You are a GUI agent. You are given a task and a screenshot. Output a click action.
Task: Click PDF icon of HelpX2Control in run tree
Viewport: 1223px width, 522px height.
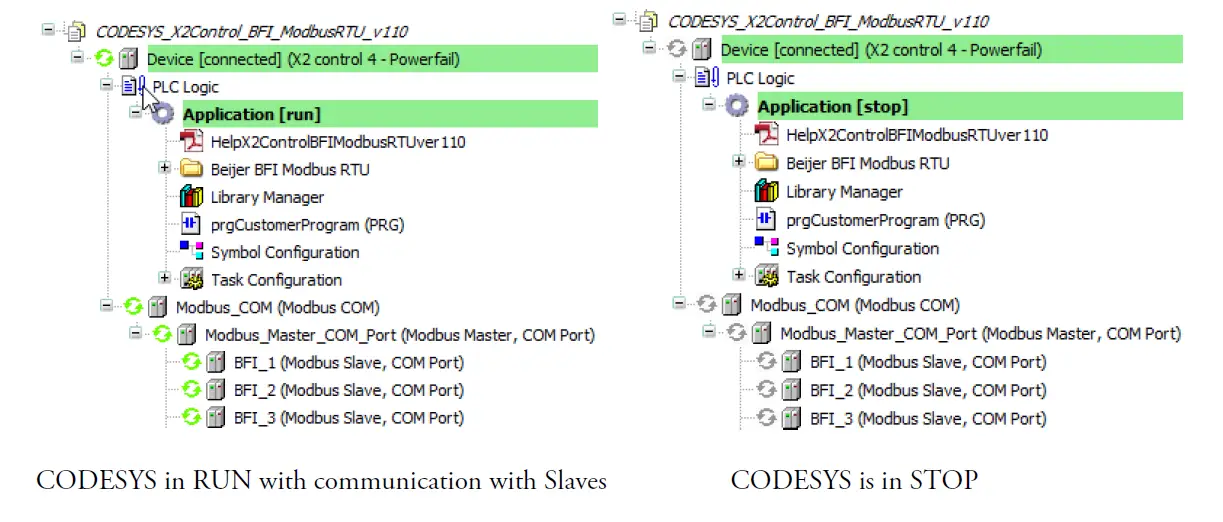[x=192, y=142]
